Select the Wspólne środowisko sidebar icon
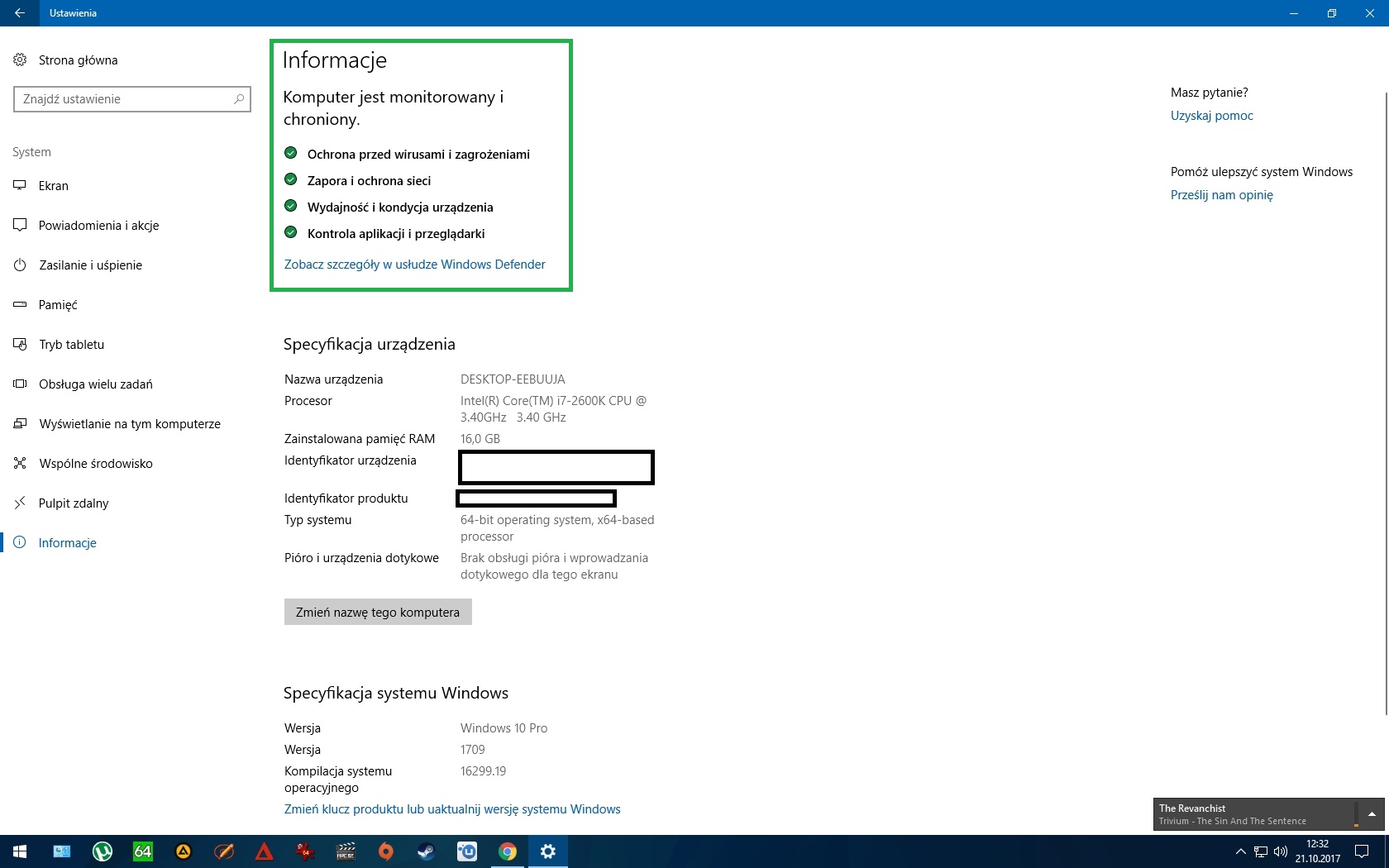Image resolution: width=1389 pixels, height=868 pixels. (20, 464)
